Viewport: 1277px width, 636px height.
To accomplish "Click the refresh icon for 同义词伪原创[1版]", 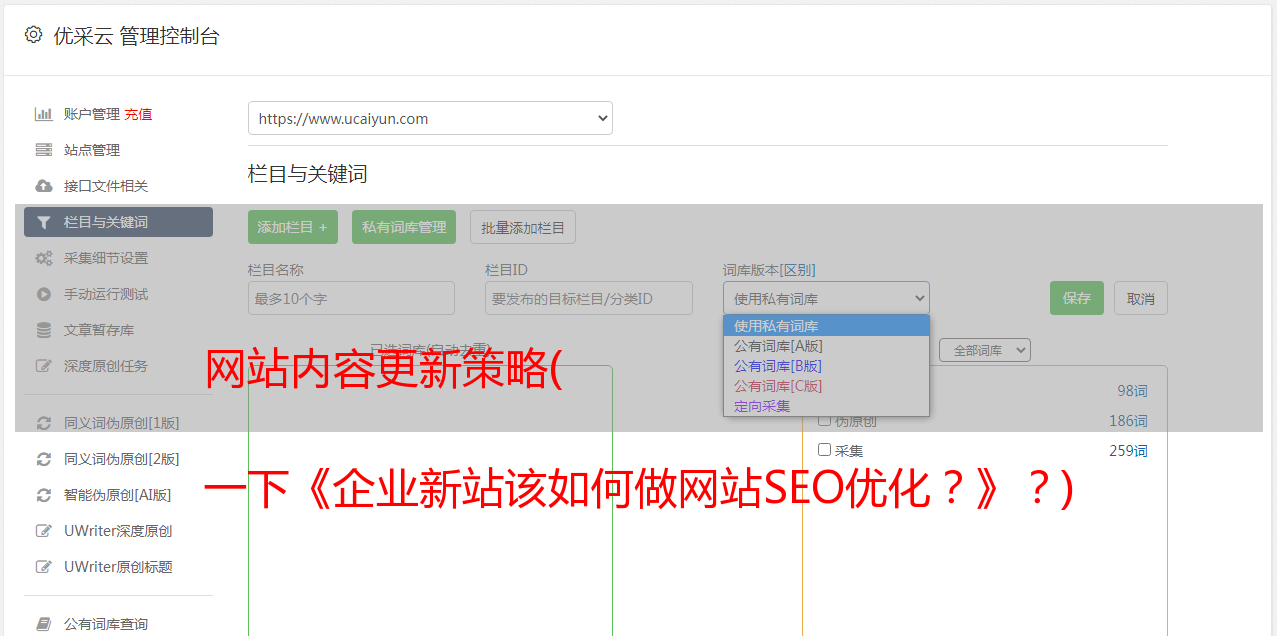I will coord(44,423).
